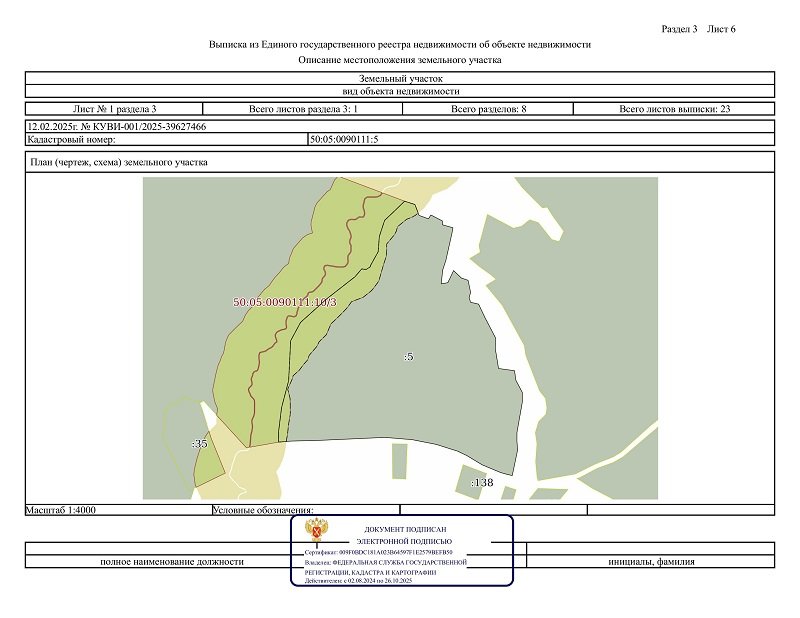This screenshot has width=800, height=618.
Task: Click the Раздел 3 Лист 6 page header
Action: pyautogui.click(x=698, y=28)
